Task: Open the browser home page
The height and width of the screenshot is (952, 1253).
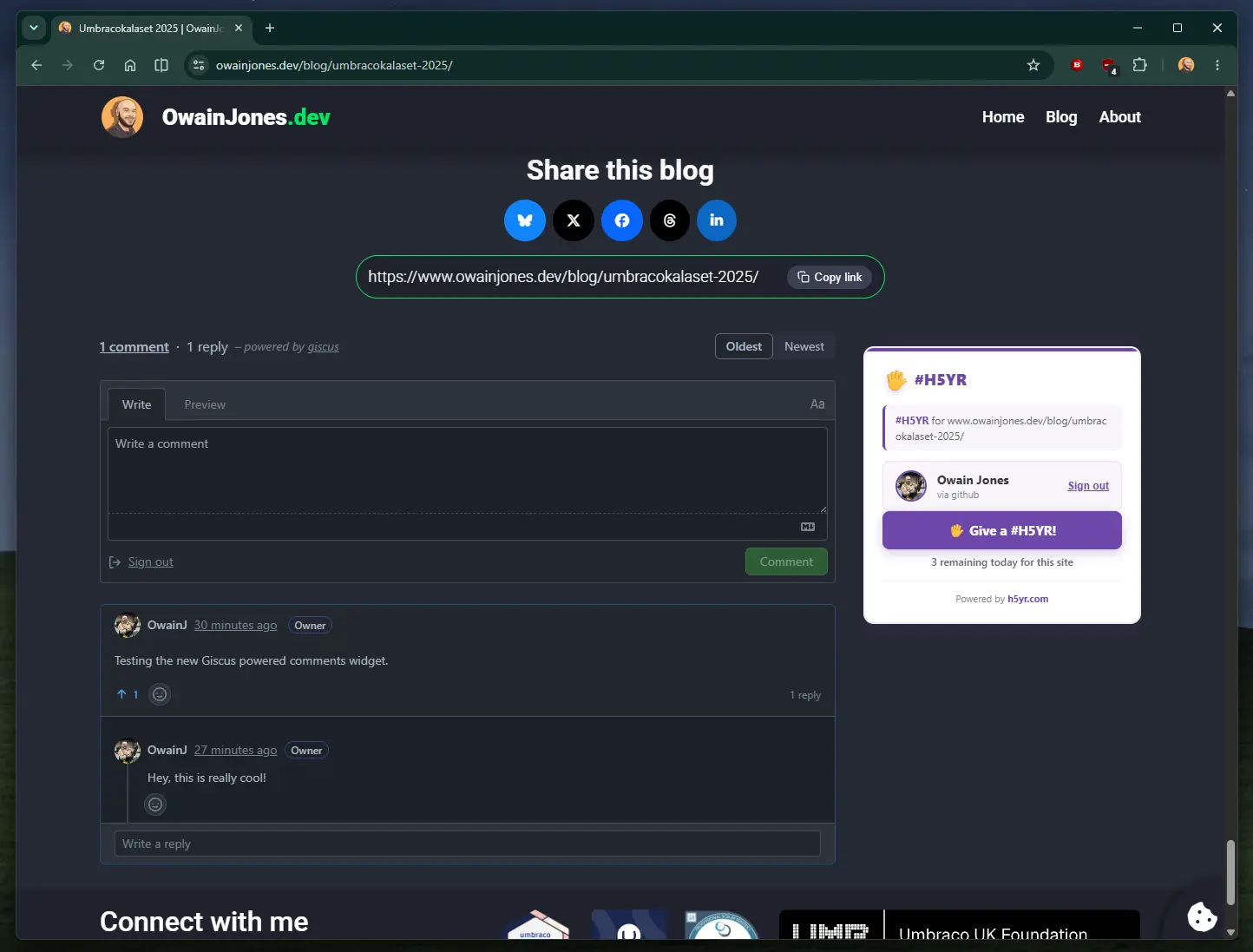Action: tap(130, 65)
